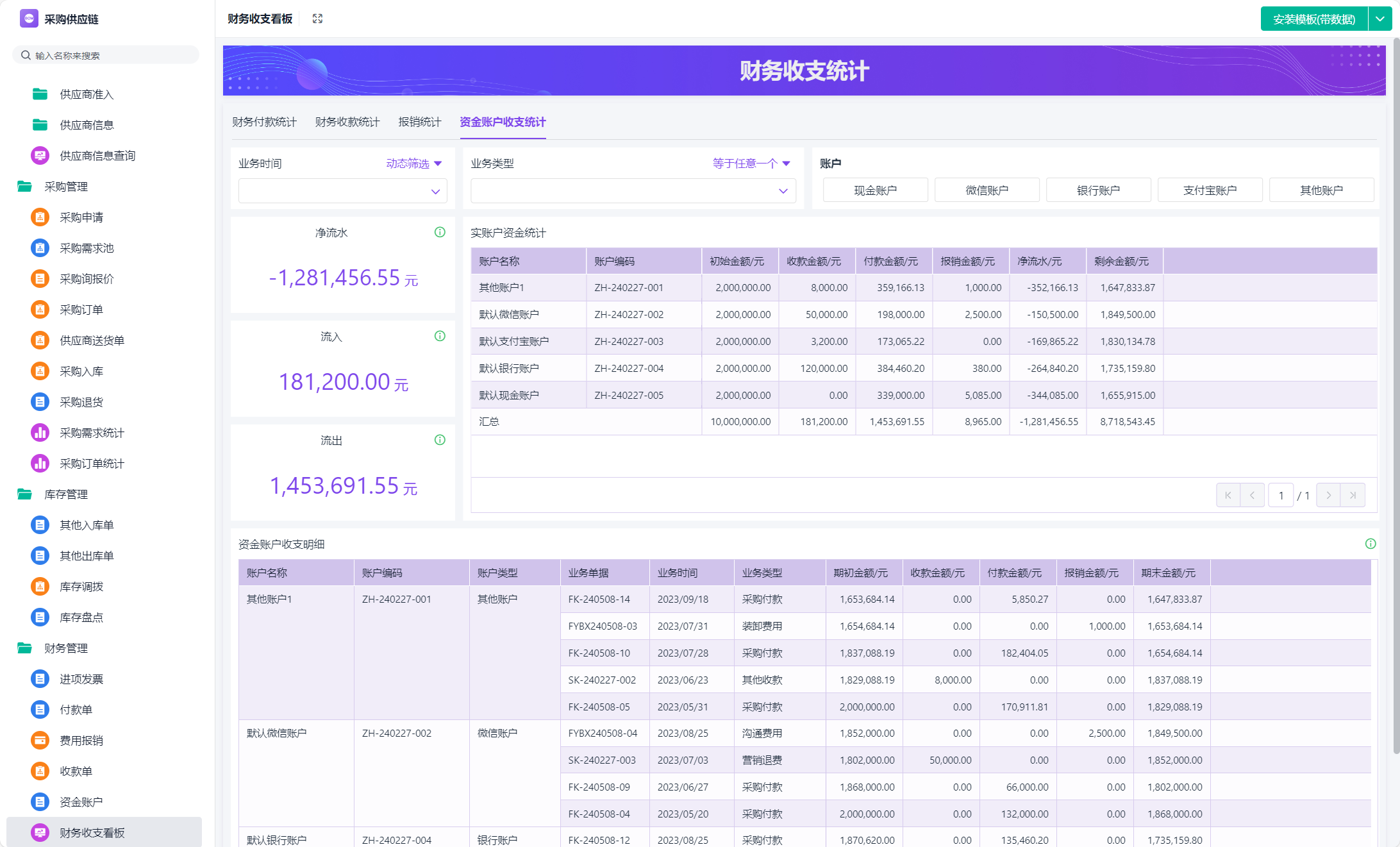Open 采购需求统计 chart icon in sidebar
The image size is (1400, 847).
tap(40, 433)
